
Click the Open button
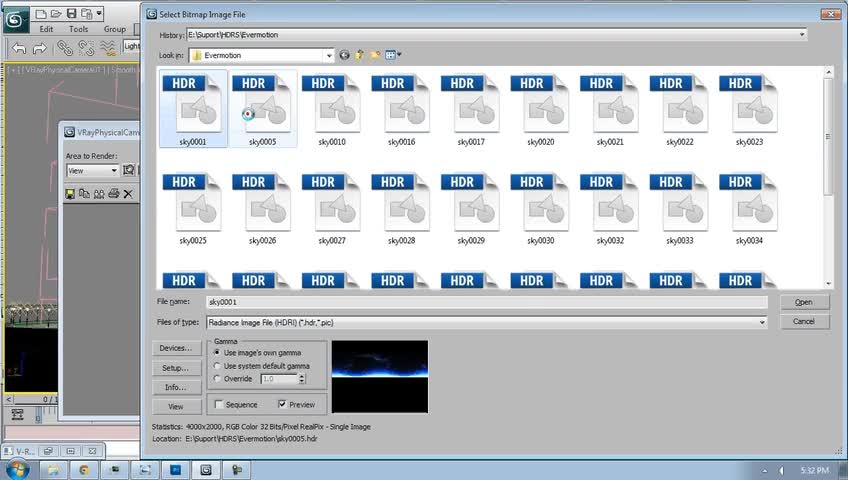click(804, 302)
